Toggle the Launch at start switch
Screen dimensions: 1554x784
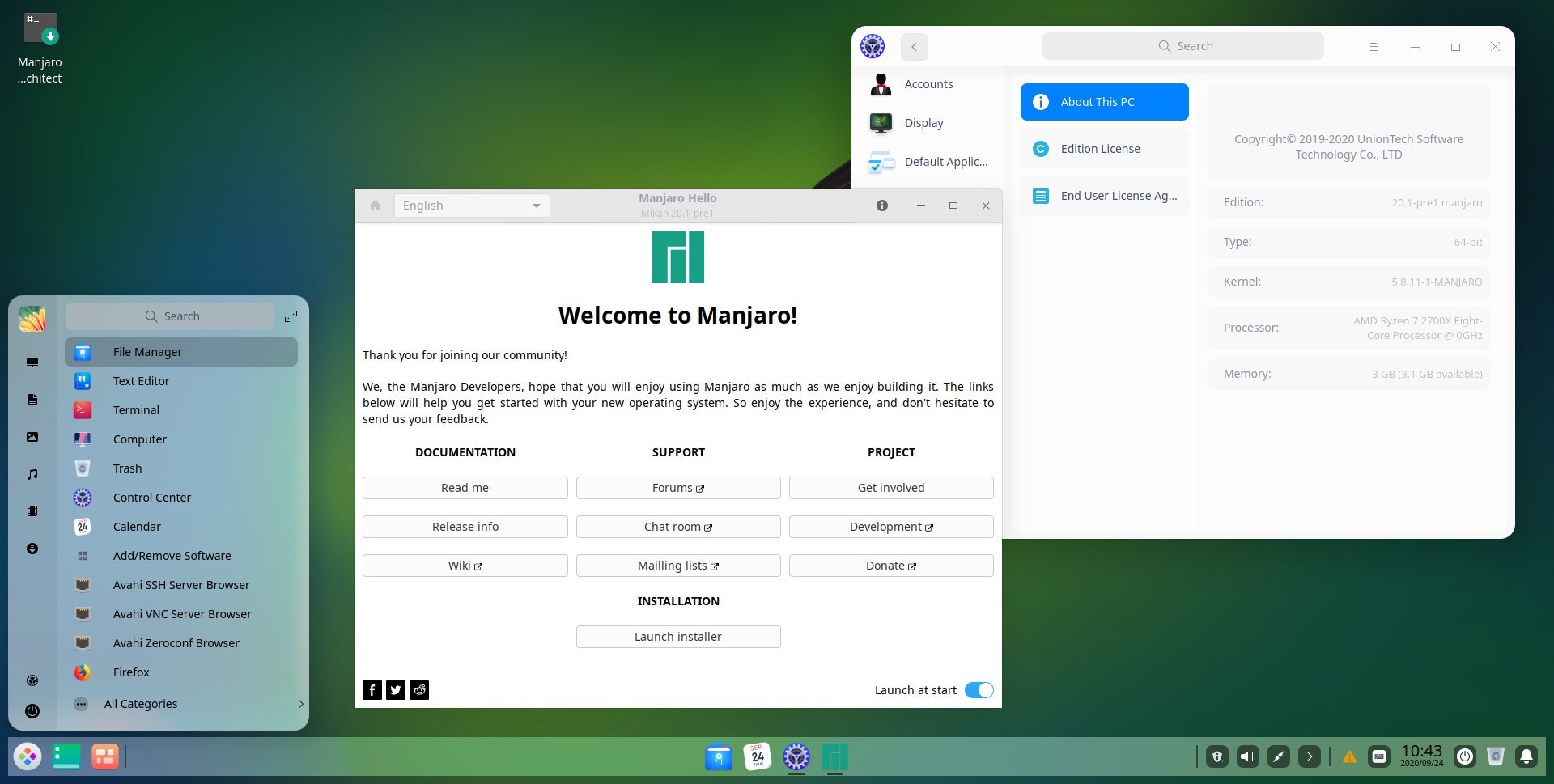[x=979, y=690]
